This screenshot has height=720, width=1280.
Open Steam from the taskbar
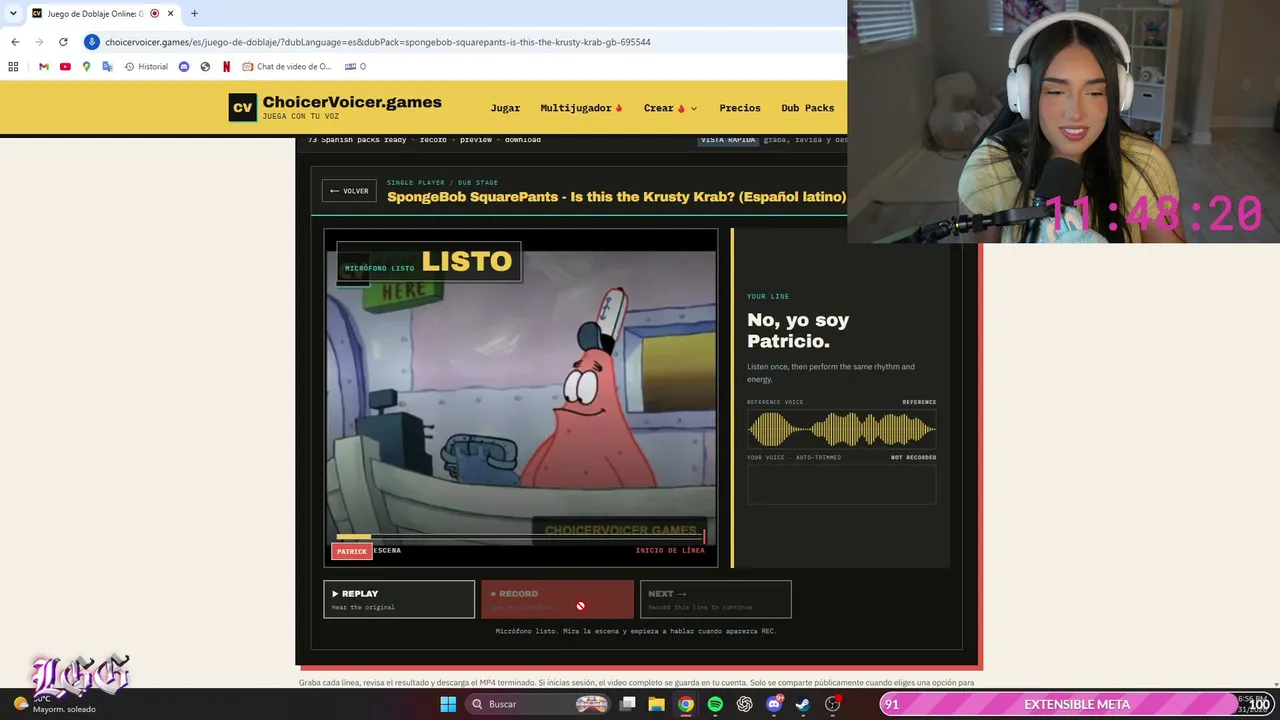point(803,704)
